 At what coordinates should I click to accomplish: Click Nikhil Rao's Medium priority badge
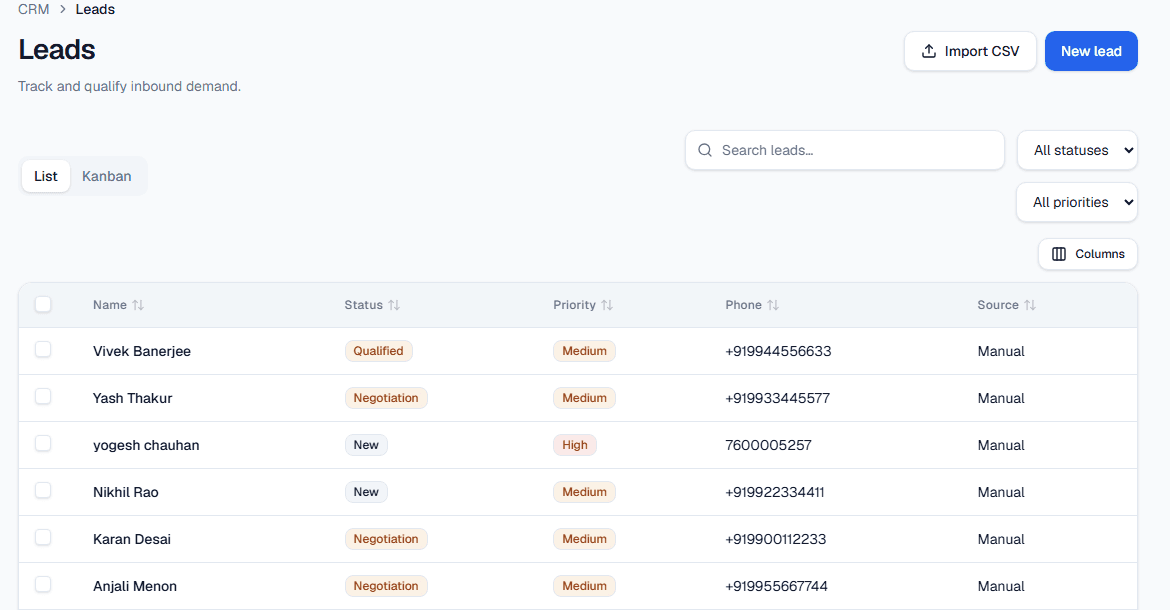[584, 492]
